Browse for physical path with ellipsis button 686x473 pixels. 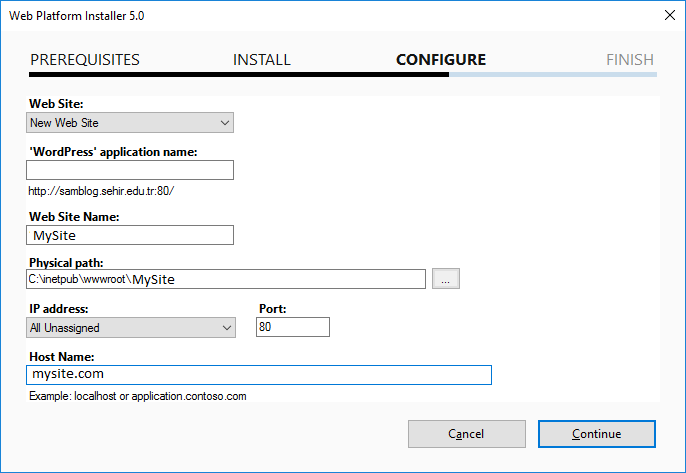point(446,279)
